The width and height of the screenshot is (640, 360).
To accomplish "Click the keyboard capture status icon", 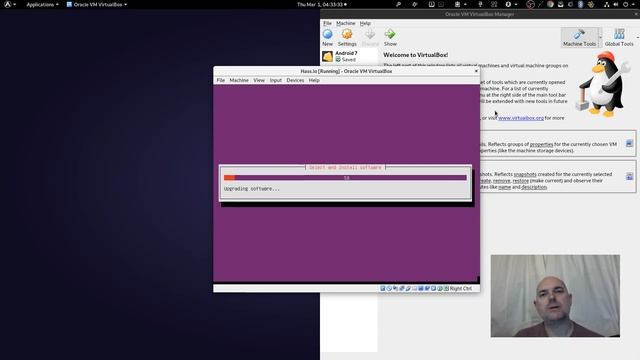I will coord(446,289).
